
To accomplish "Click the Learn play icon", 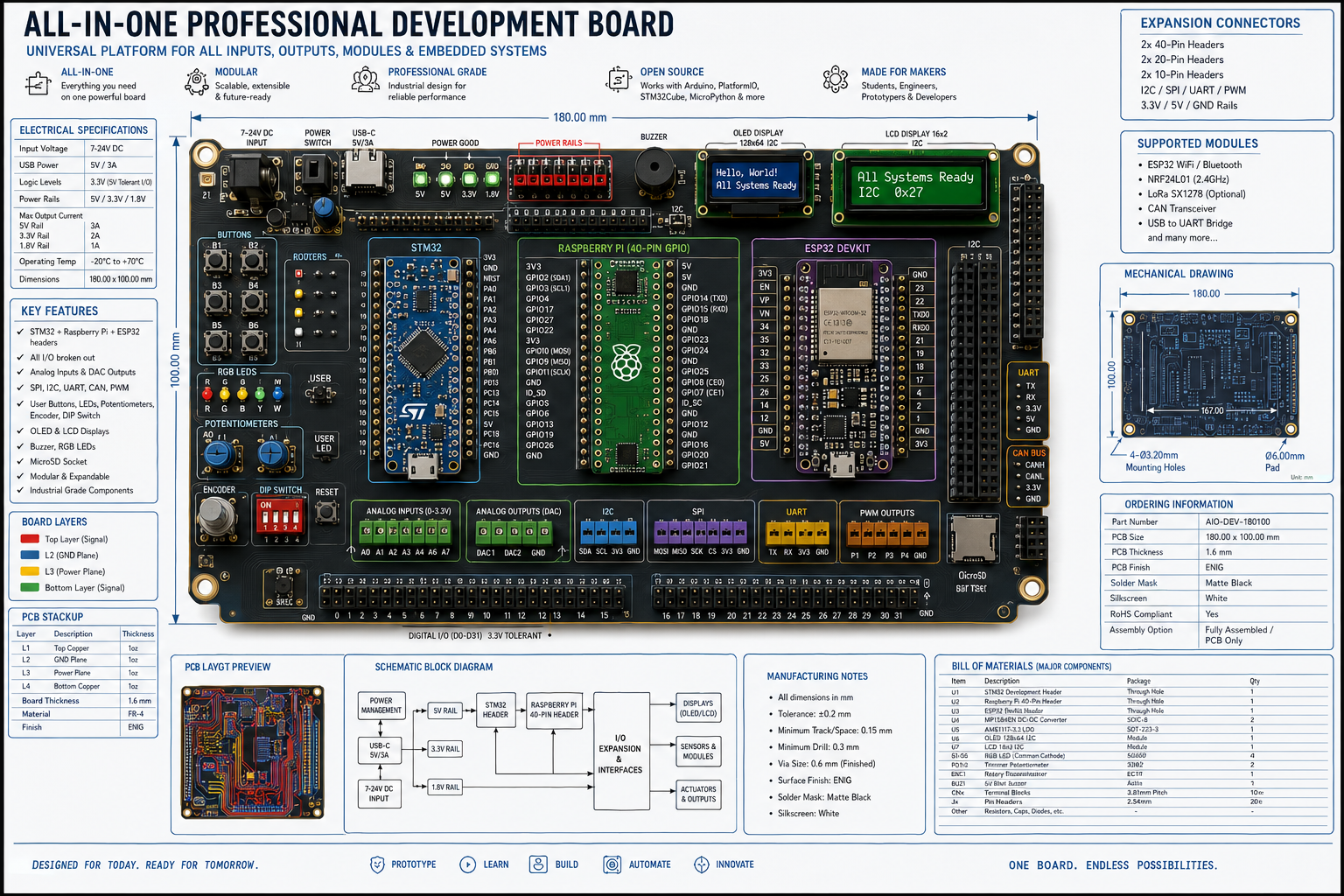I will click(468, 864).
